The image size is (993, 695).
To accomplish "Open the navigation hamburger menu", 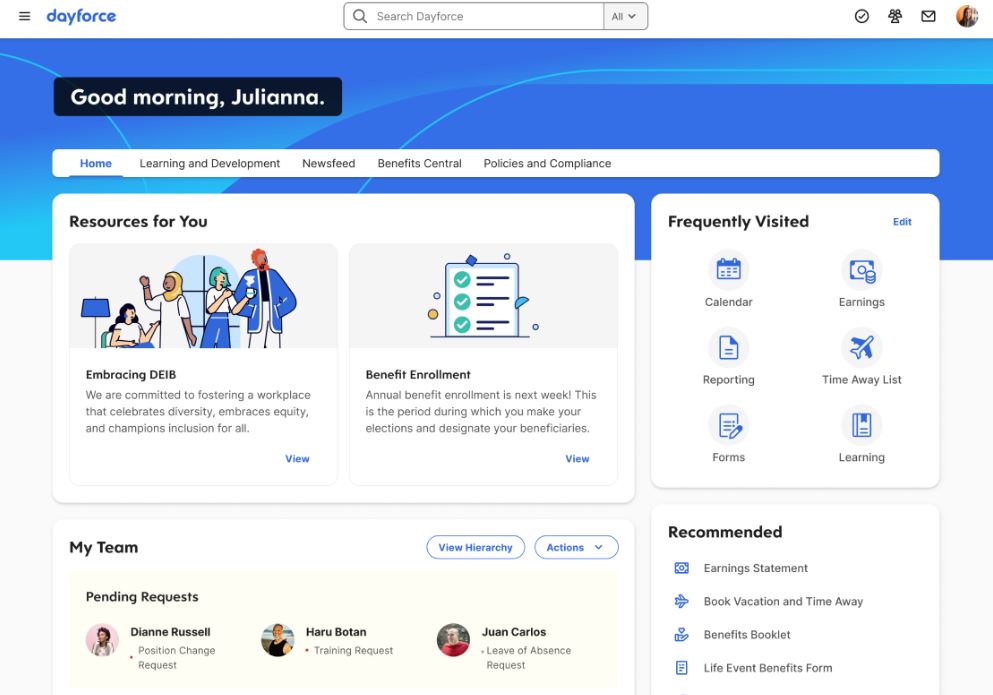I will point(24,16).
